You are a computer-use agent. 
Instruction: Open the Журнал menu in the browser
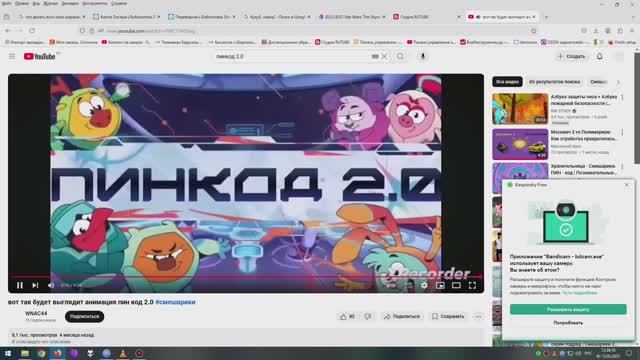click(x=51, y=3)
